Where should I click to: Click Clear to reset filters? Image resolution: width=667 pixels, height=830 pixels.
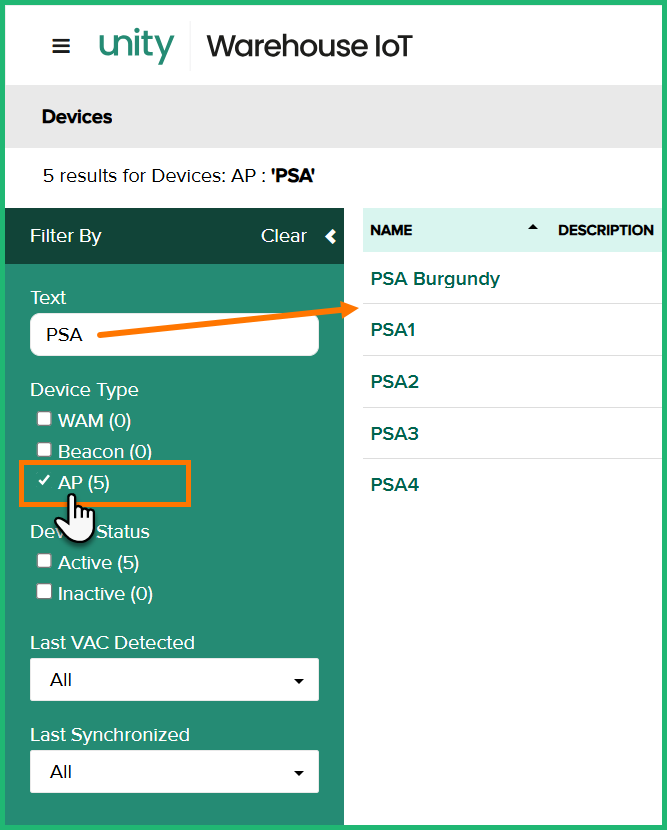tap(283, 236)
